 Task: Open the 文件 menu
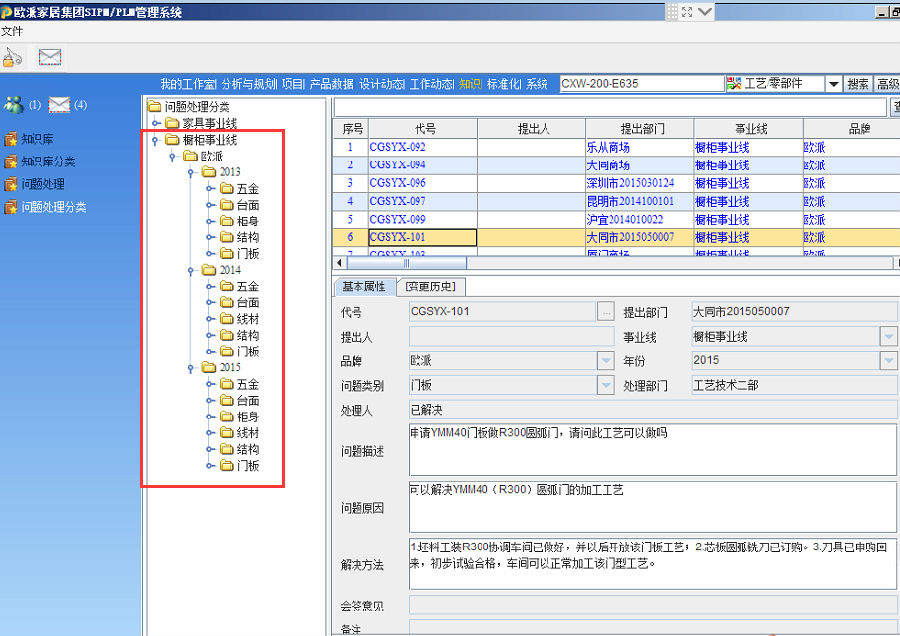(12, 31)
